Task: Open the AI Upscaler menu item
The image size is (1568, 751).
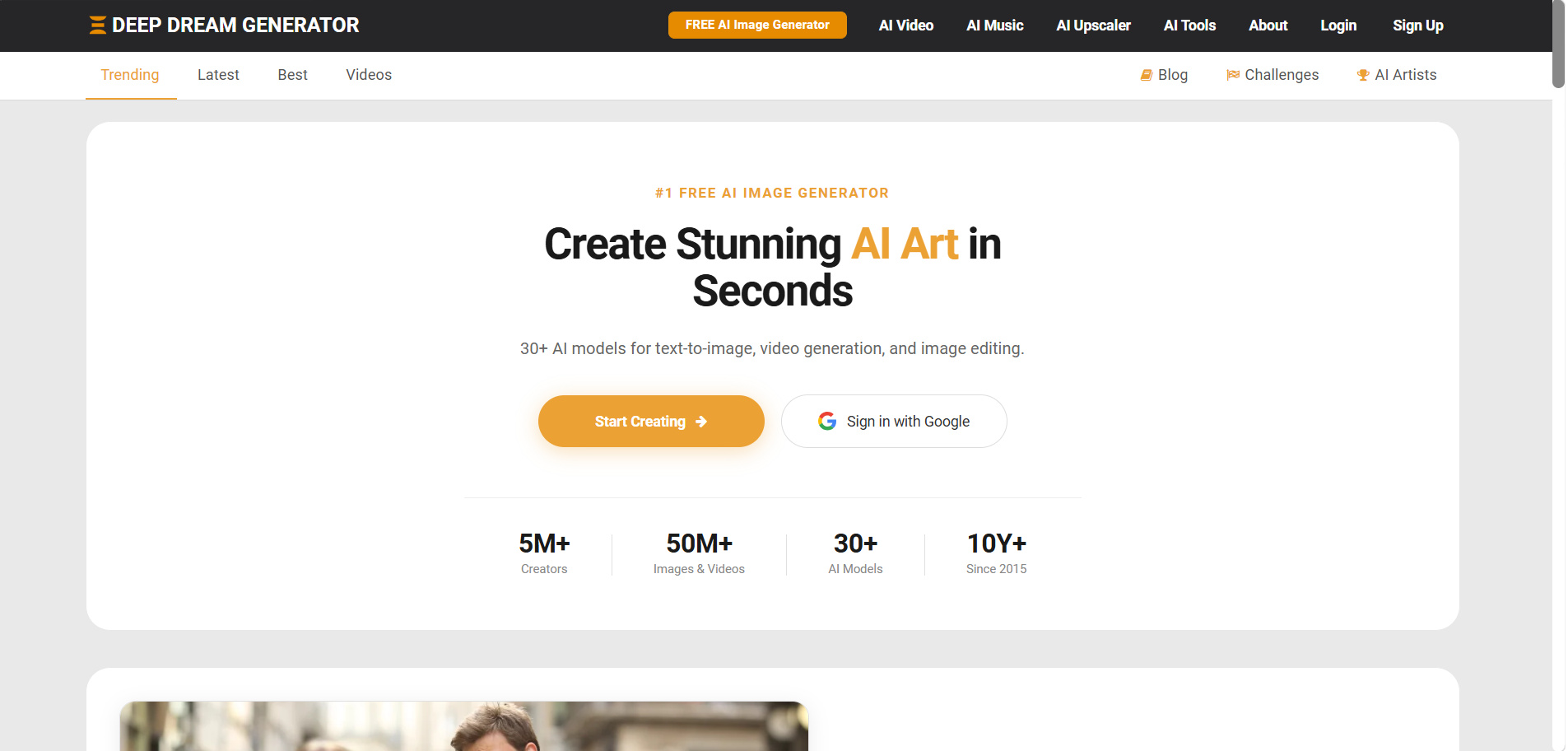Action: [x=1093, y=26]
